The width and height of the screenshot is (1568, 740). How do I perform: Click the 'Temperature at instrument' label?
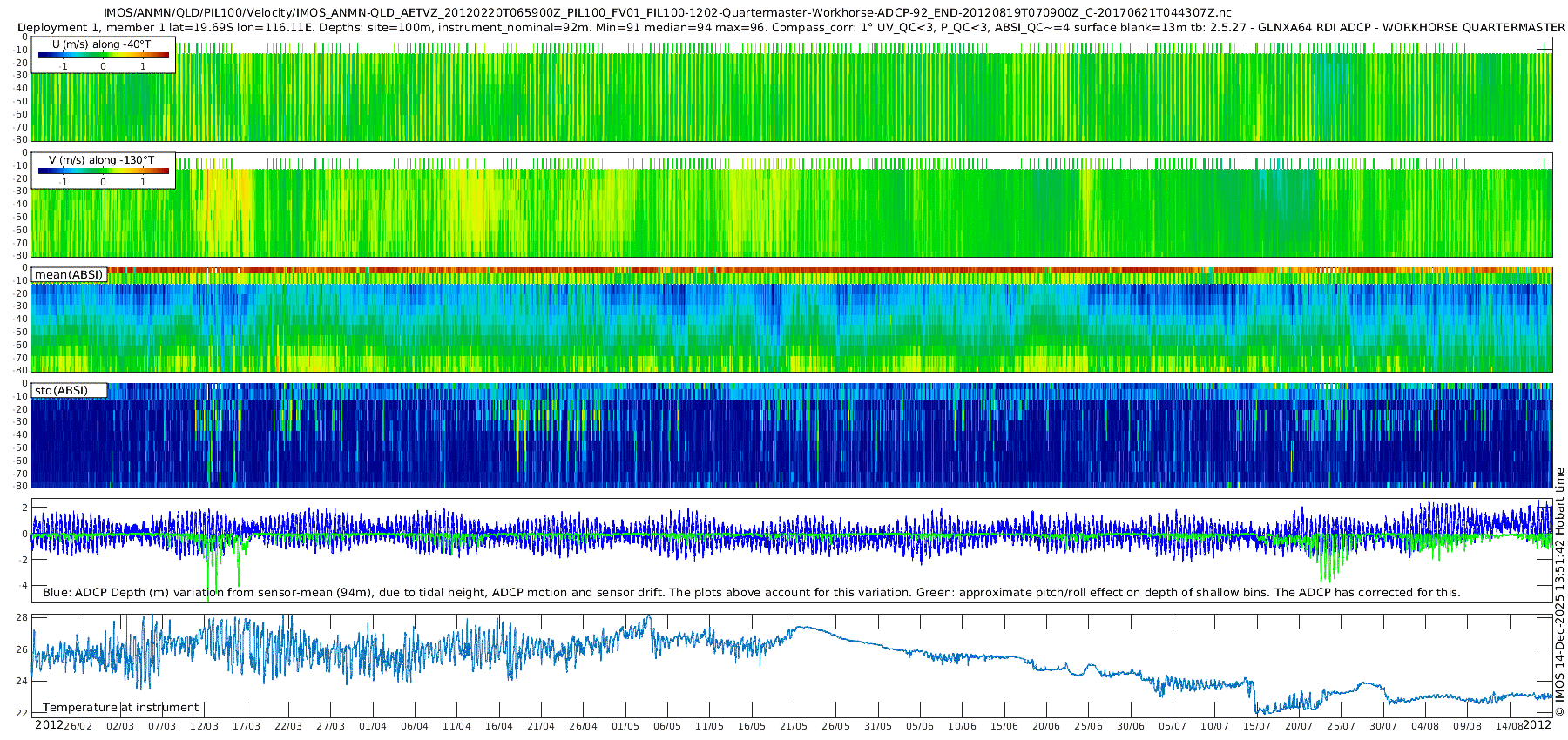click(120, 708)
